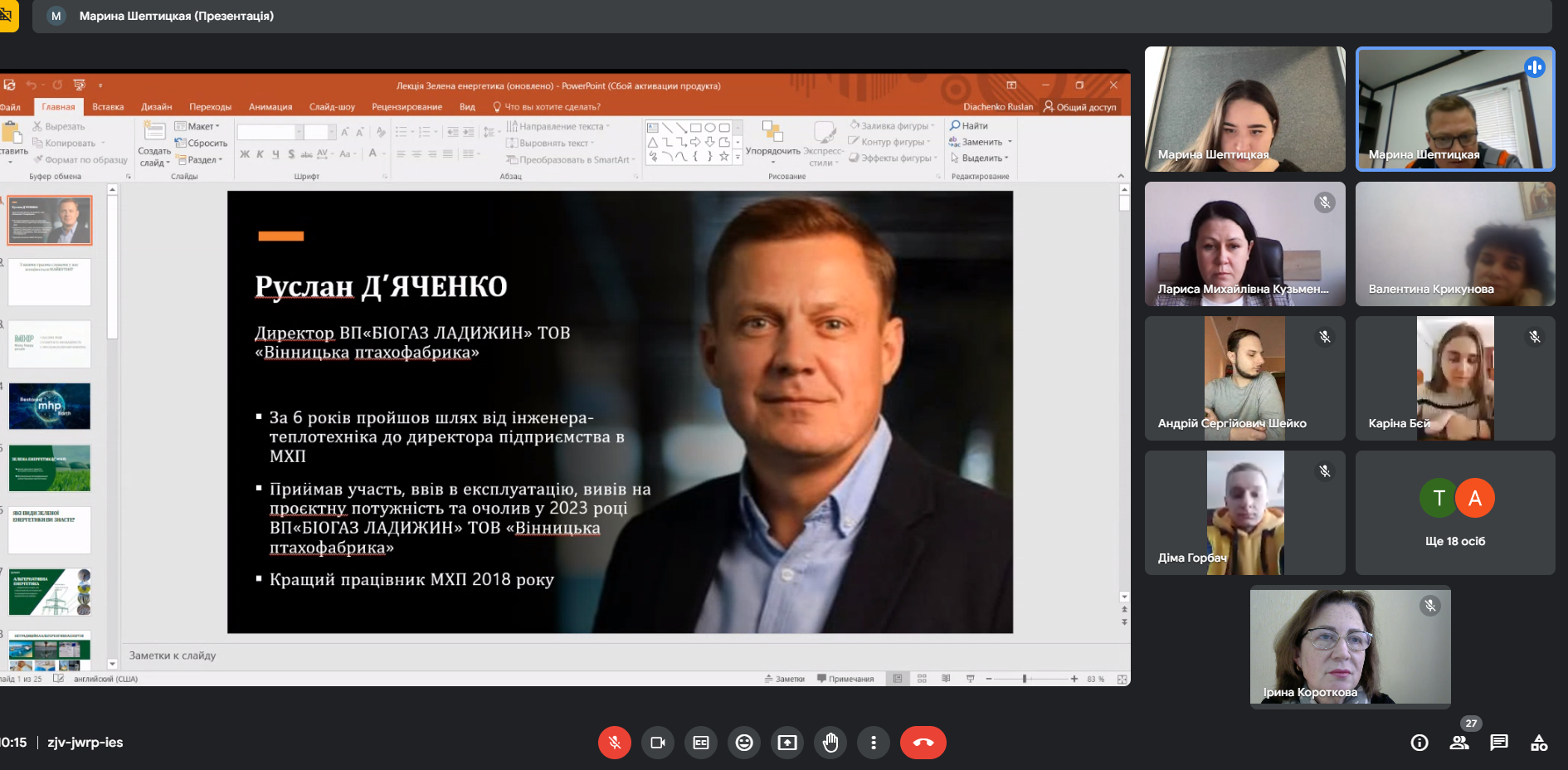Screen dimensions: 1568x770
Task: Click the fit slide to window icon
Action: 1122,679
